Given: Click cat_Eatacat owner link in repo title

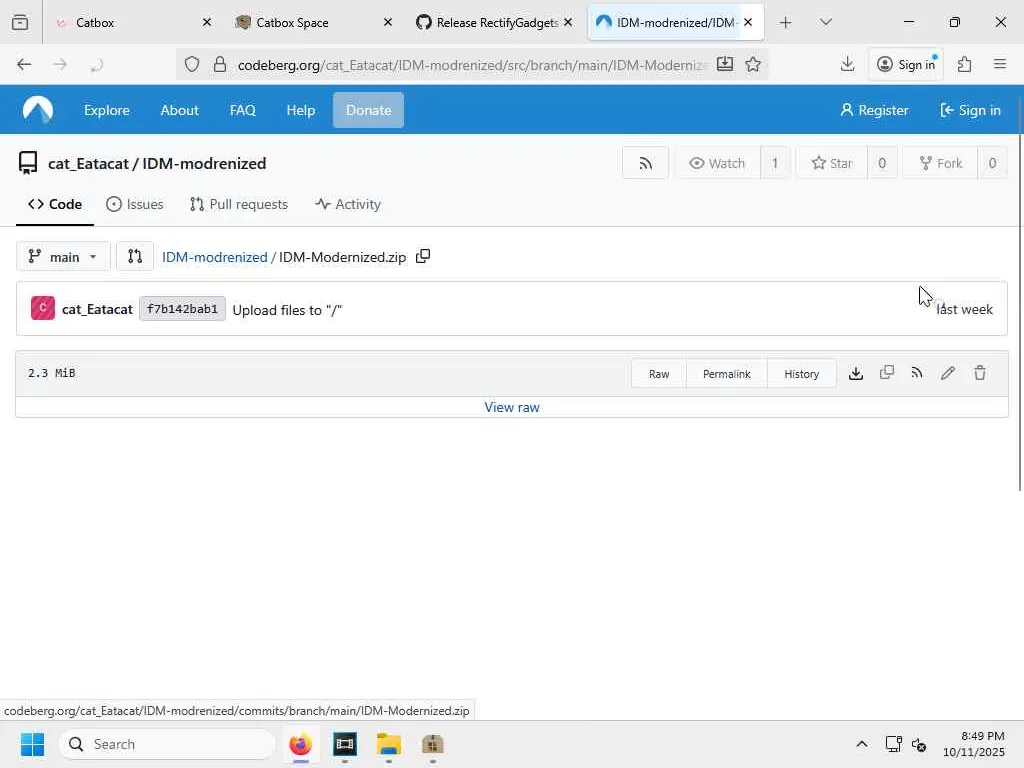Looking at the screenshot, I should [88, 163].
